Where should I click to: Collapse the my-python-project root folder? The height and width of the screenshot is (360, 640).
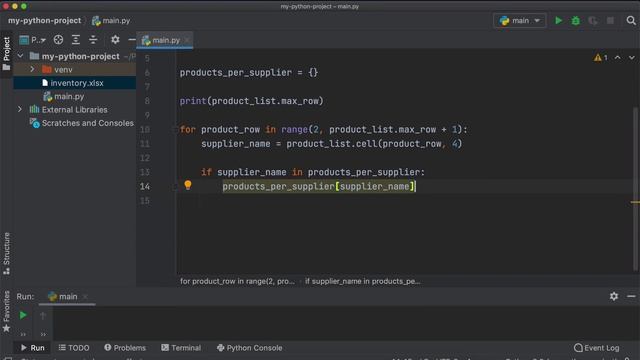(20, 56)
